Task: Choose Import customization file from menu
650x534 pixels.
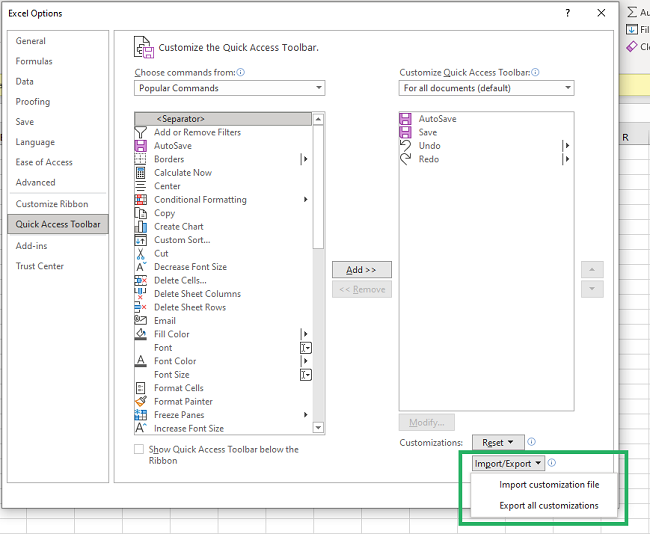Action: point(548,485)
